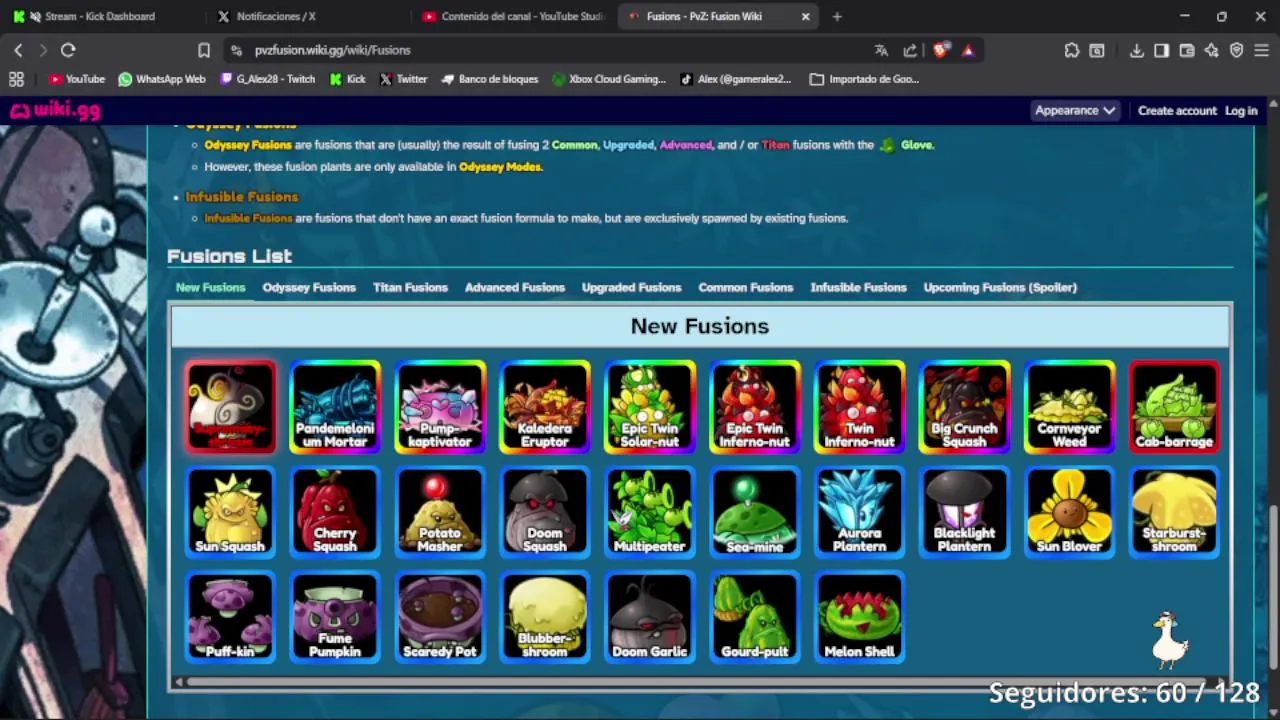Screen dimensions: 1280x720
Task: Select the New Fusions tab
Action: [x=210, y=287]
